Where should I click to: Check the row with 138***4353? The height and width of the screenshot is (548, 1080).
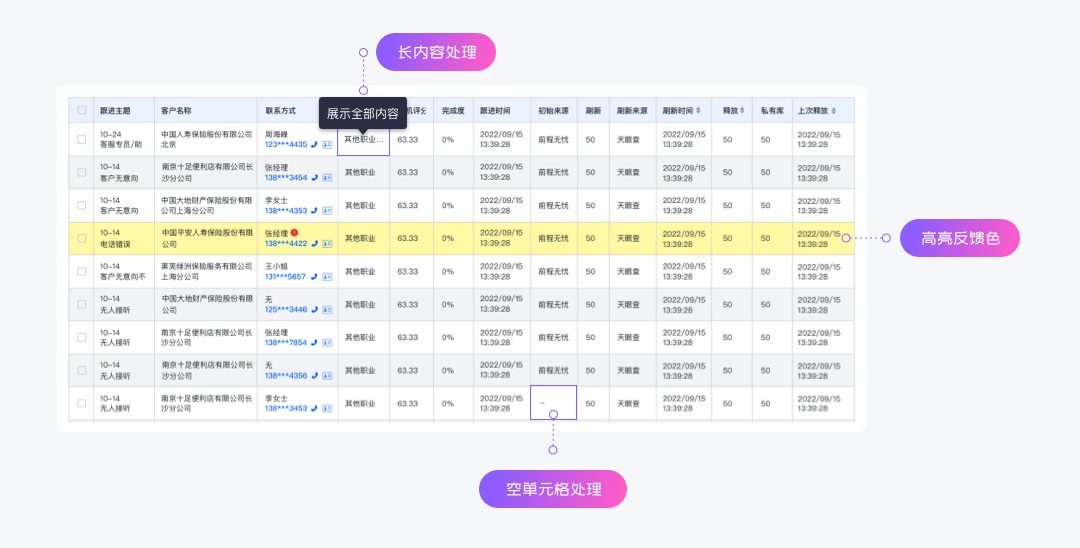(x=82, y=205)
